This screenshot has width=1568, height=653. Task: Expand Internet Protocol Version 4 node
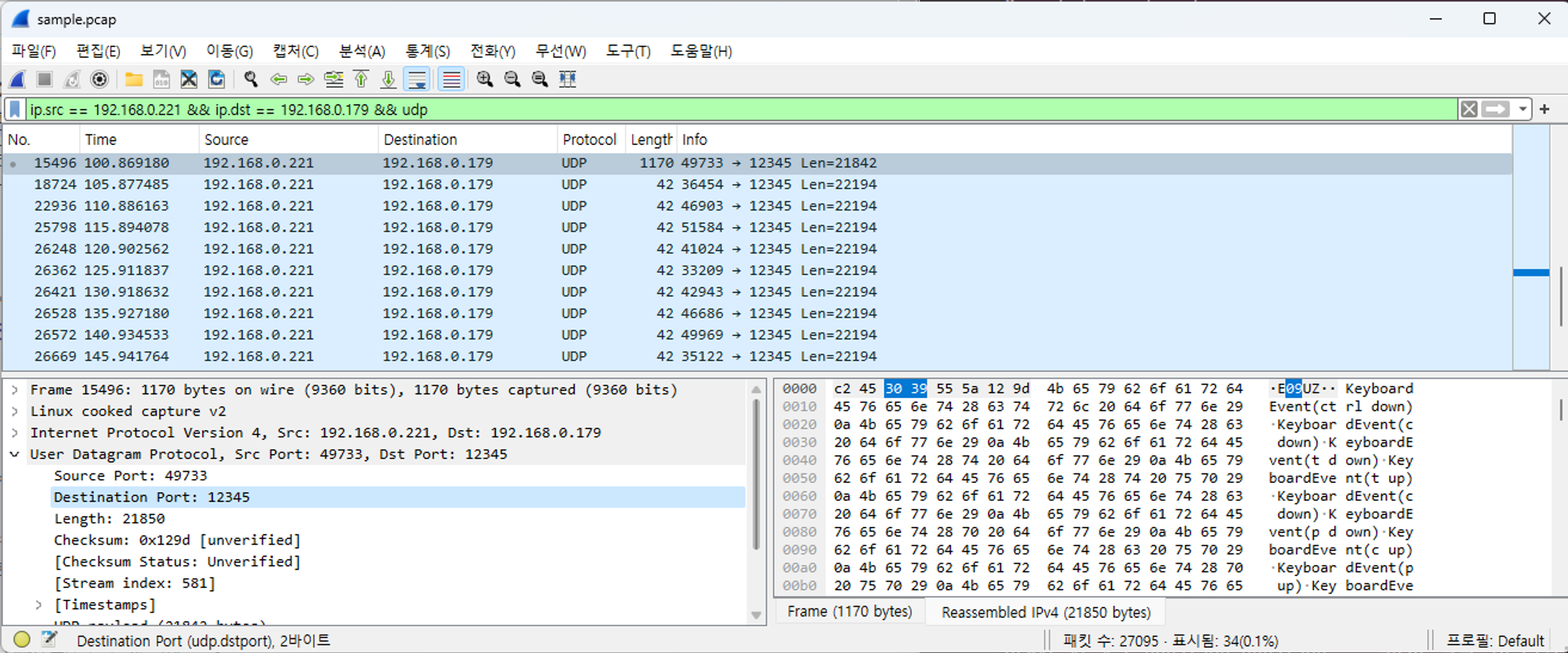(14, 433)
